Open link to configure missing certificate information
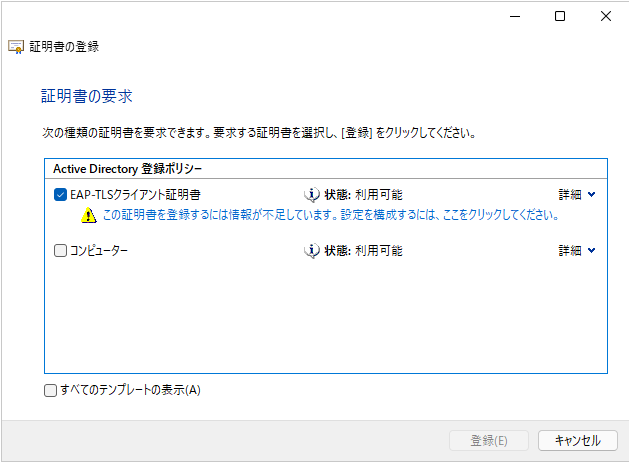 pyautogui.click(x=331, y=215)
